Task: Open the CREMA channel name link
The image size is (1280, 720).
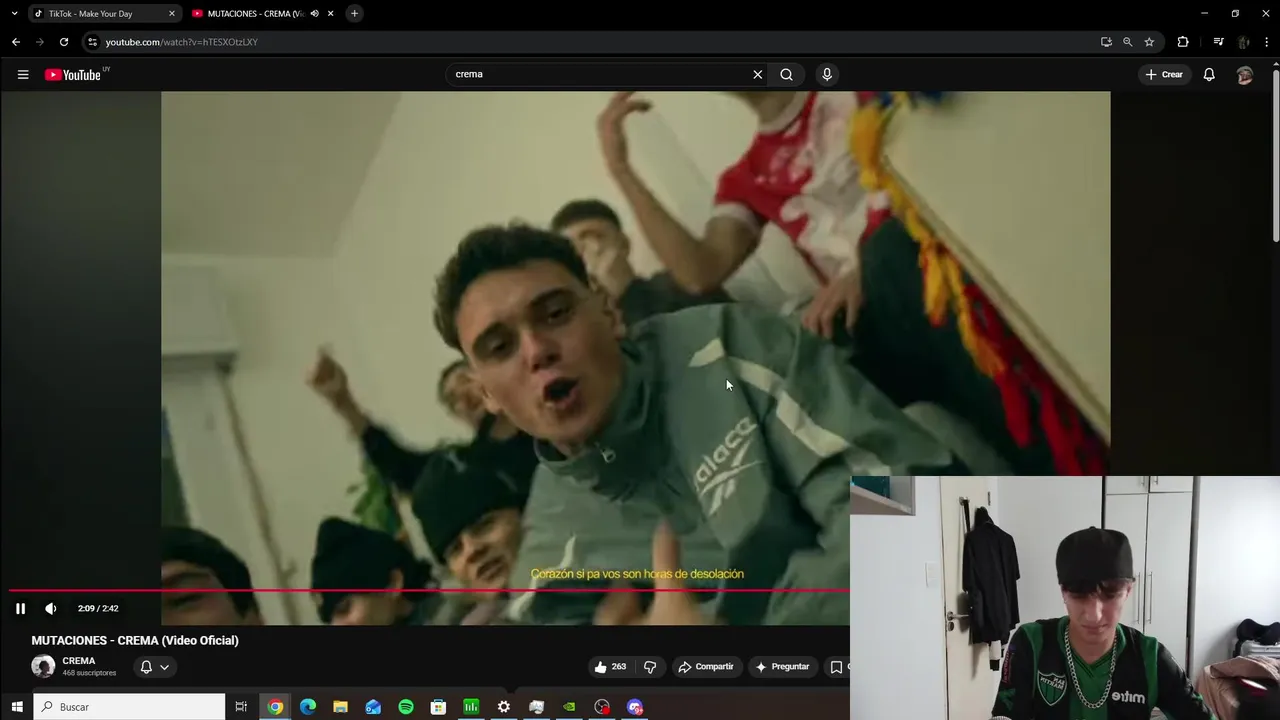Action: 79,661
